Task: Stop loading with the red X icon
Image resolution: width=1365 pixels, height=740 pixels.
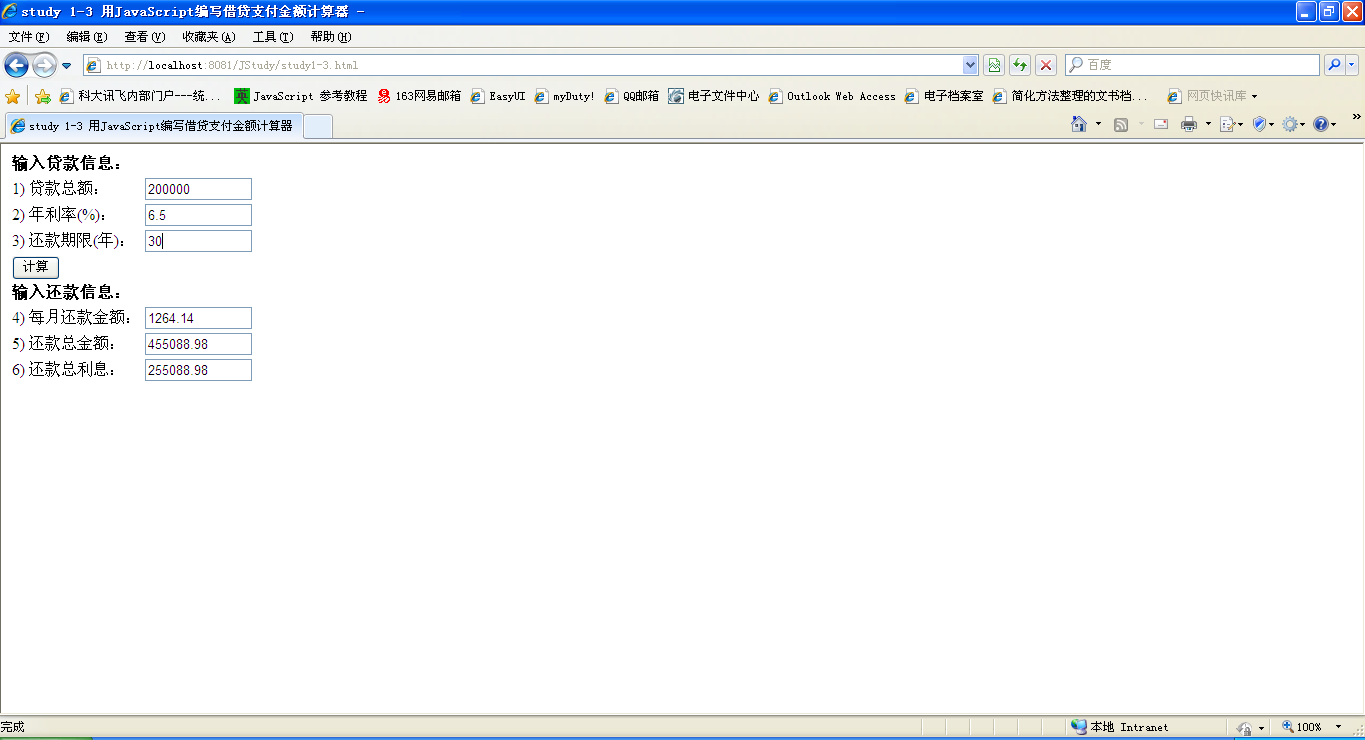Action: (1046, 65)
